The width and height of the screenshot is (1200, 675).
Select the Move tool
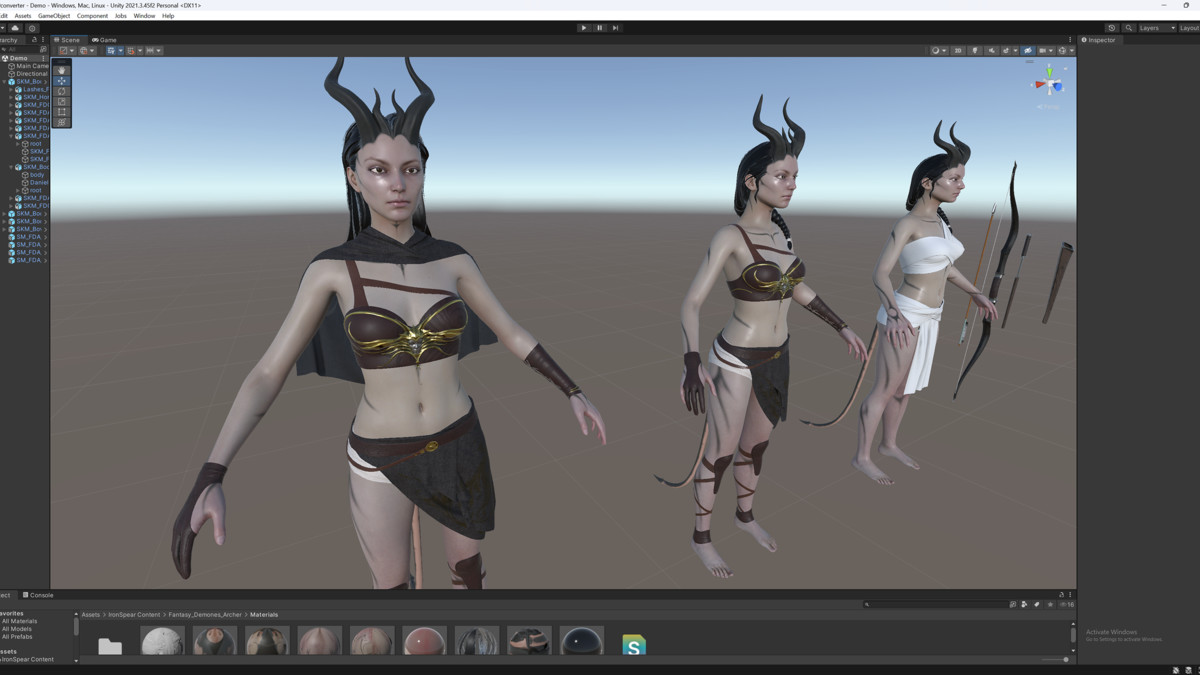[x=62, y=81]
